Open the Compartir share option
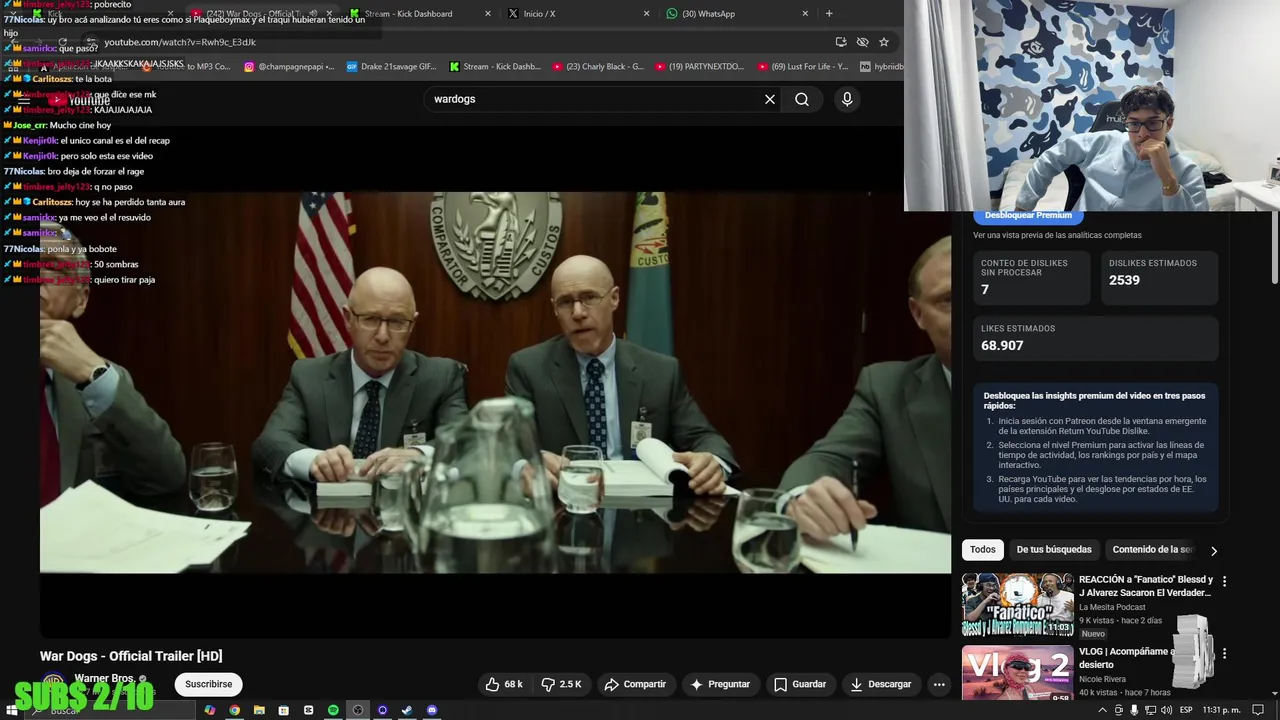The image size is (1280, 720). [635, 684]
